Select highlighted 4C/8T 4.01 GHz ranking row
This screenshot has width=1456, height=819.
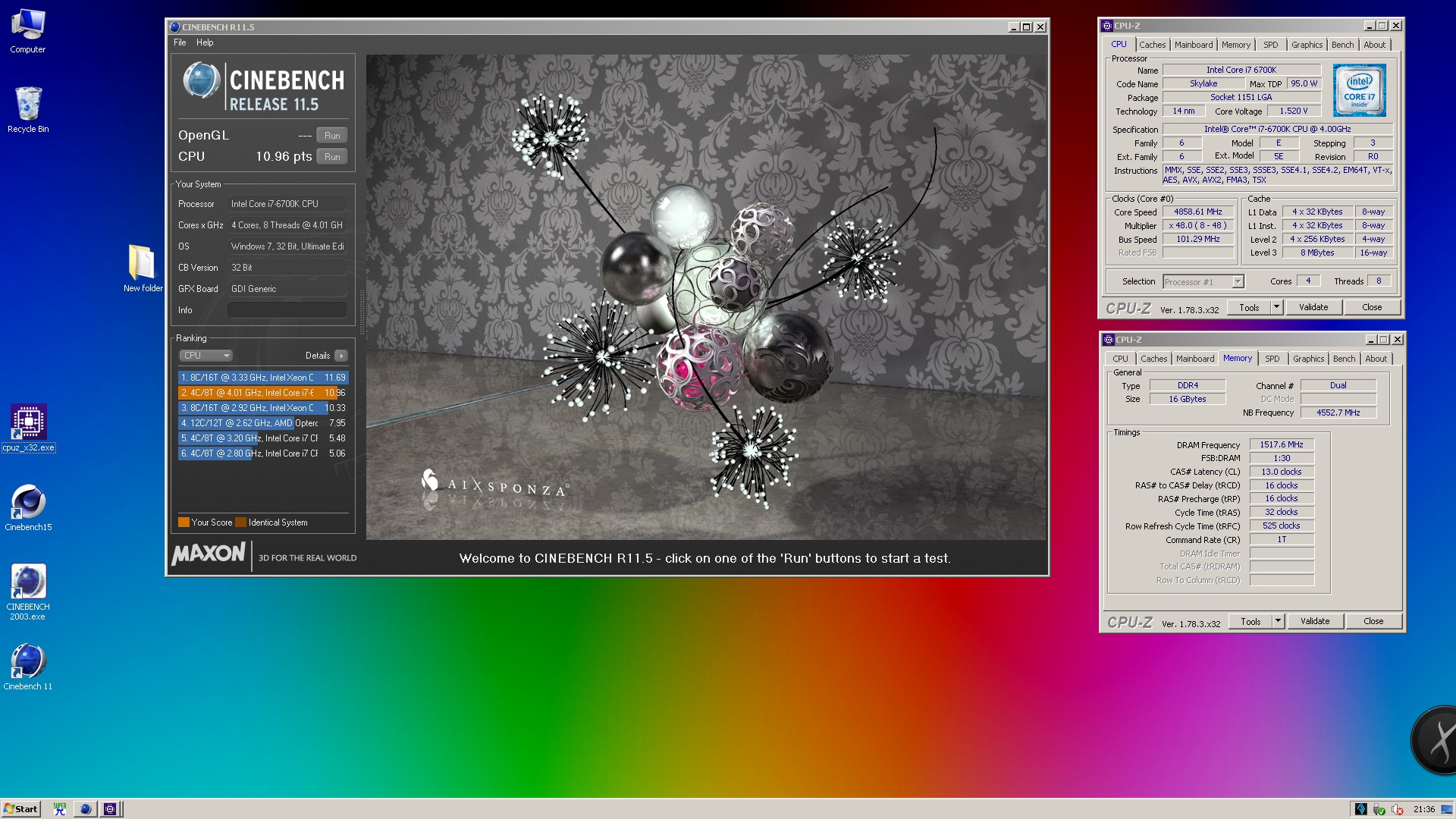coord(263,393)
